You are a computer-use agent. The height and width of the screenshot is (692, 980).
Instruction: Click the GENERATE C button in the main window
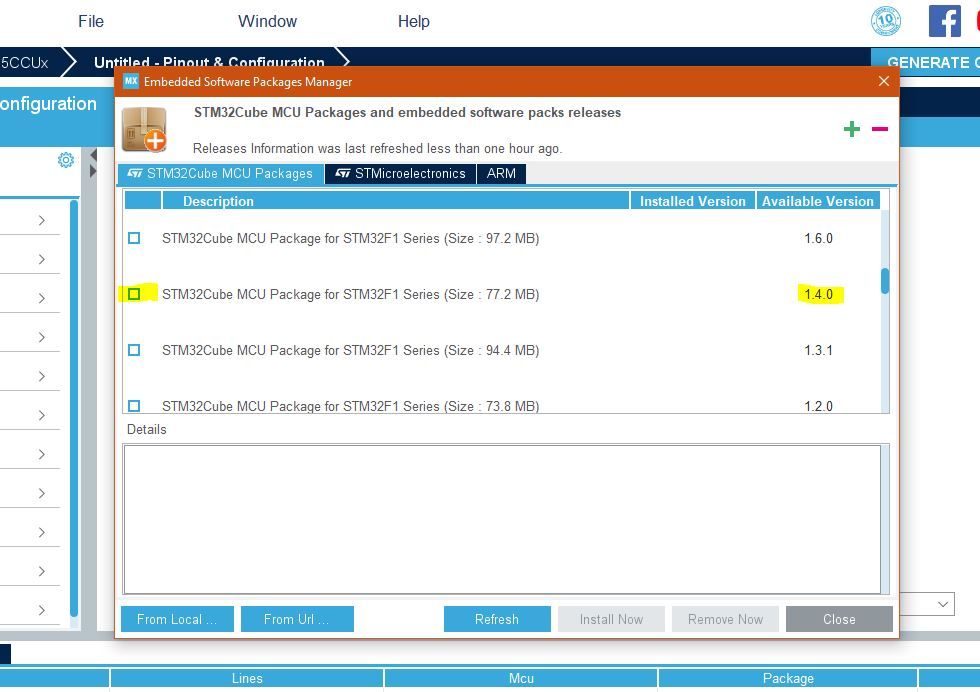coord(926,63)
